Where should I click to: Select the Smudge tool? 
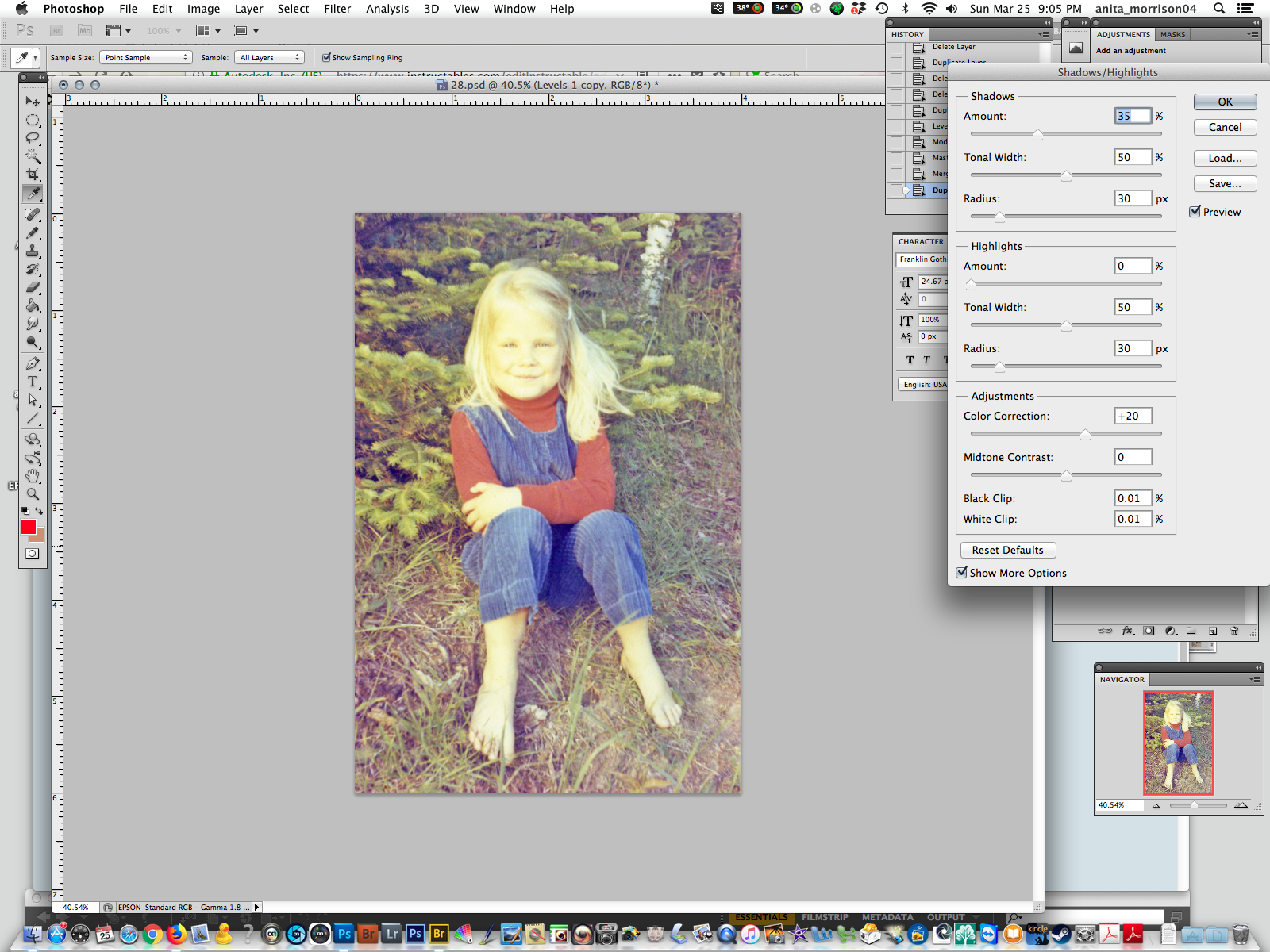(x=33, y=324)
